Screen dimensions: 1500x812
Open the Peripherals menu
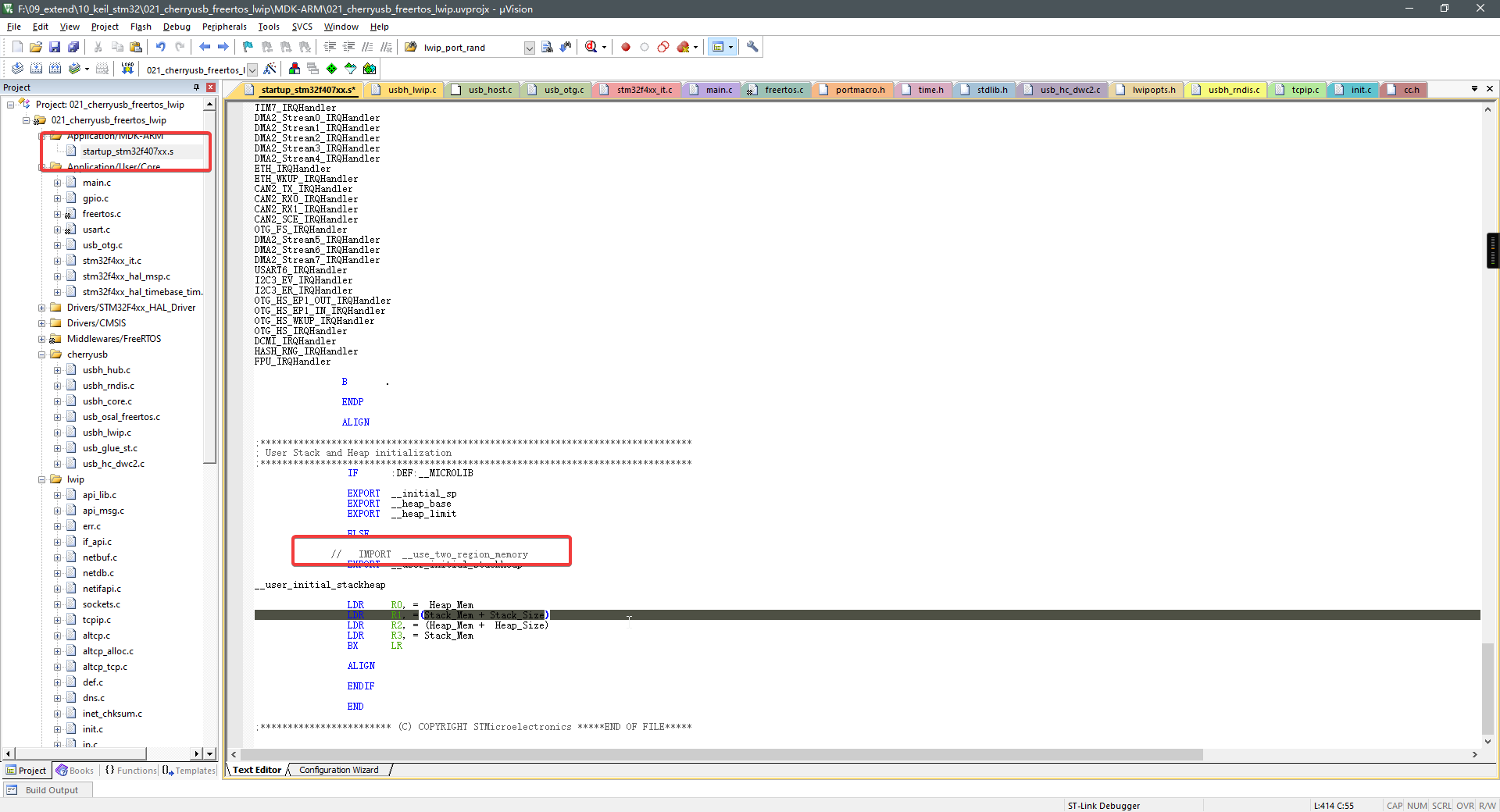pyautogui.click(x=224, y=26)
